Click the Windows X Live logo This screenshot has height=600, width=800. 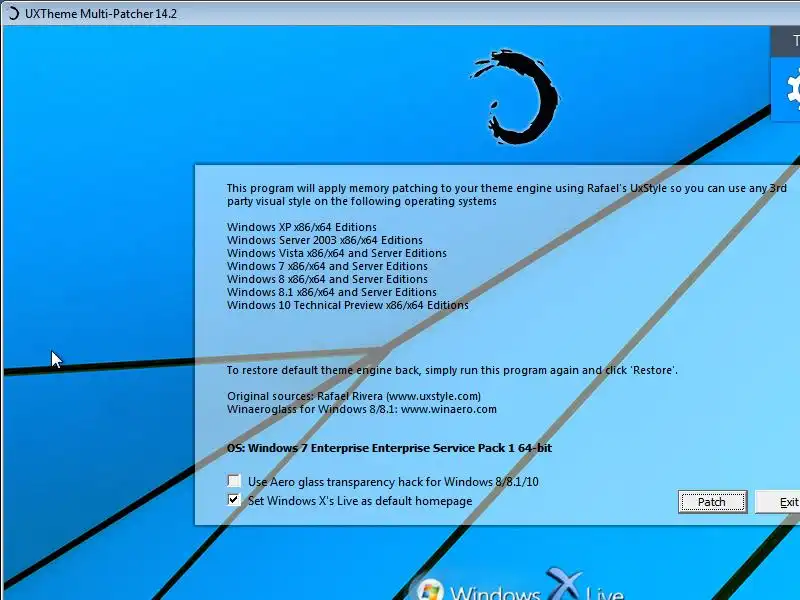point(520,585)
